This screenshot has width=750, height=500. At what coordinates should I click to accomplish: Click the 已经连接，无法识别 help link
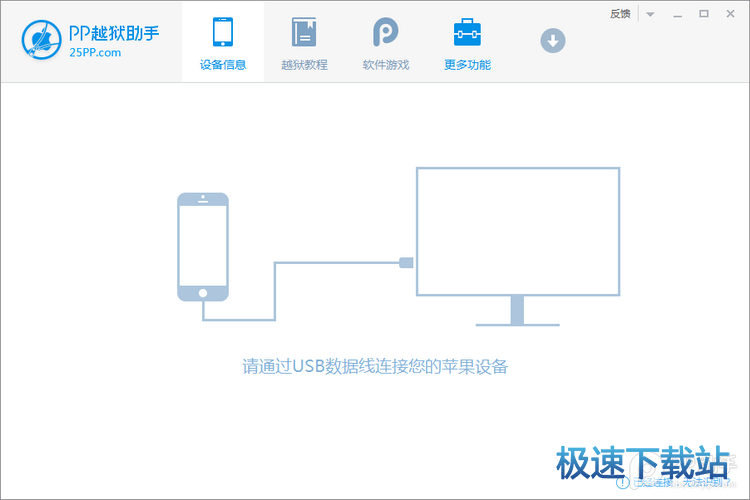pos(682,483)
